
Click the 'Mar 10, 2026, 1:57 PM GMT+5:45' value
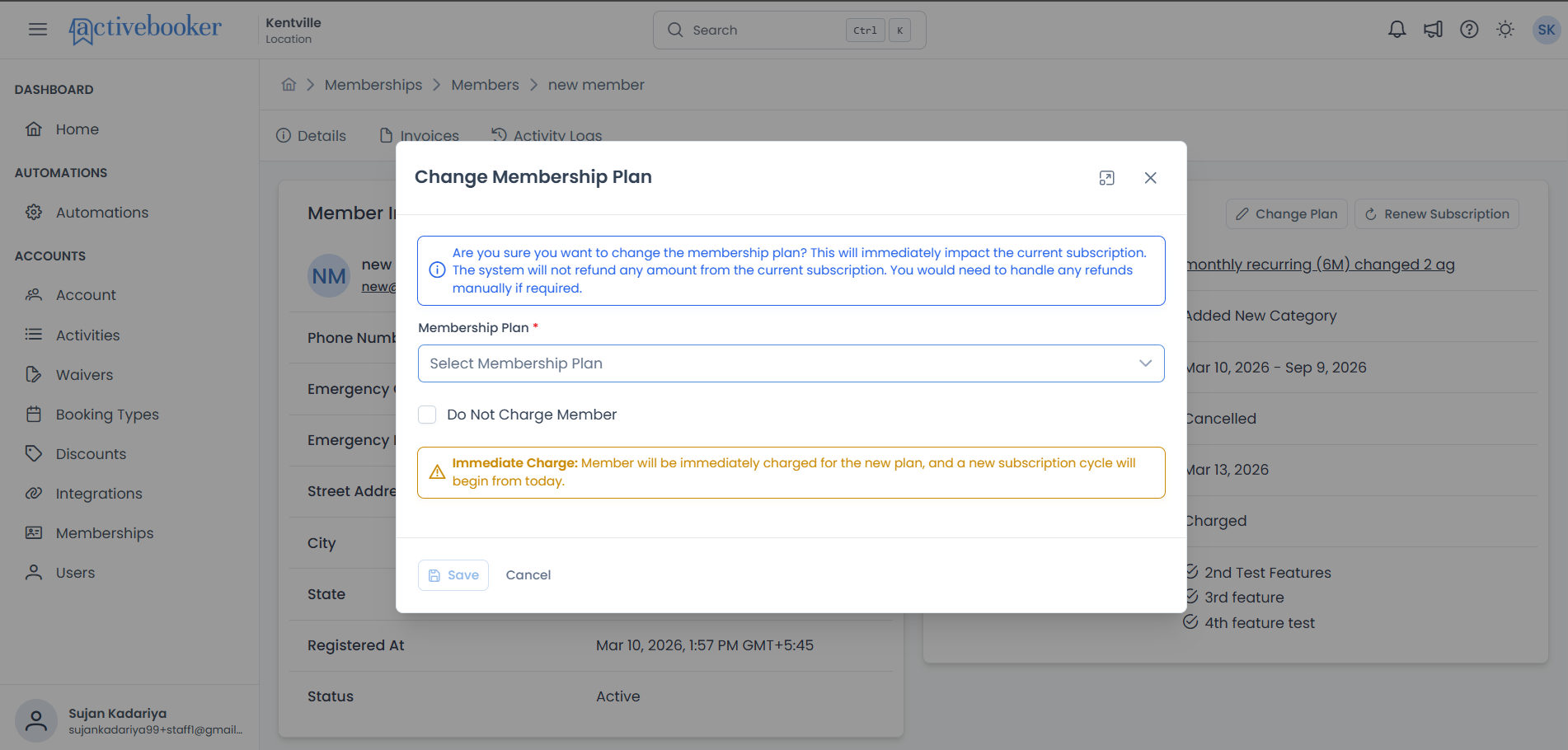pyautogui.click(x=705, y=645)
